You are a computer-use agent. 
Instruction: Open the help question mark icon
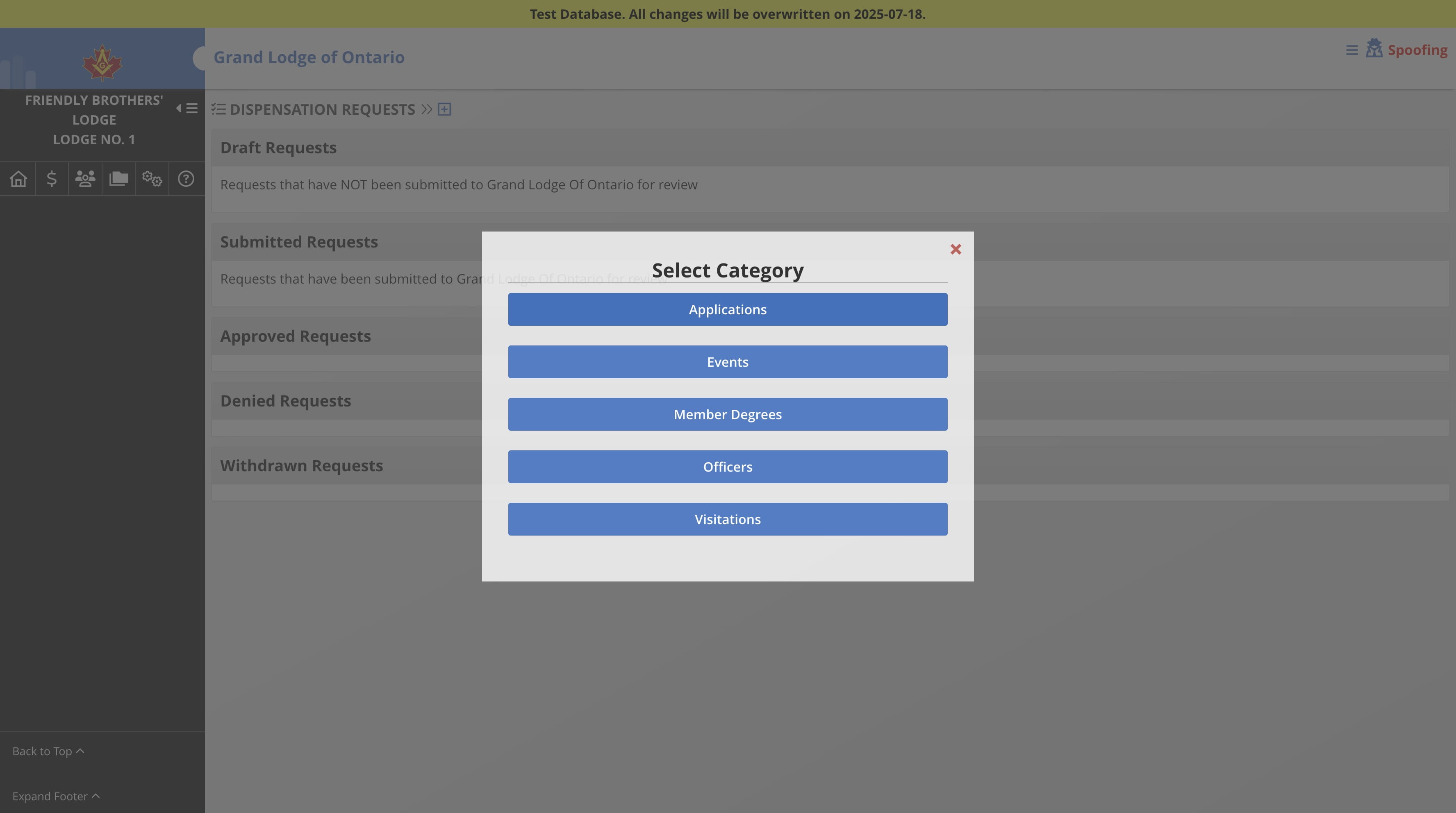185,179
